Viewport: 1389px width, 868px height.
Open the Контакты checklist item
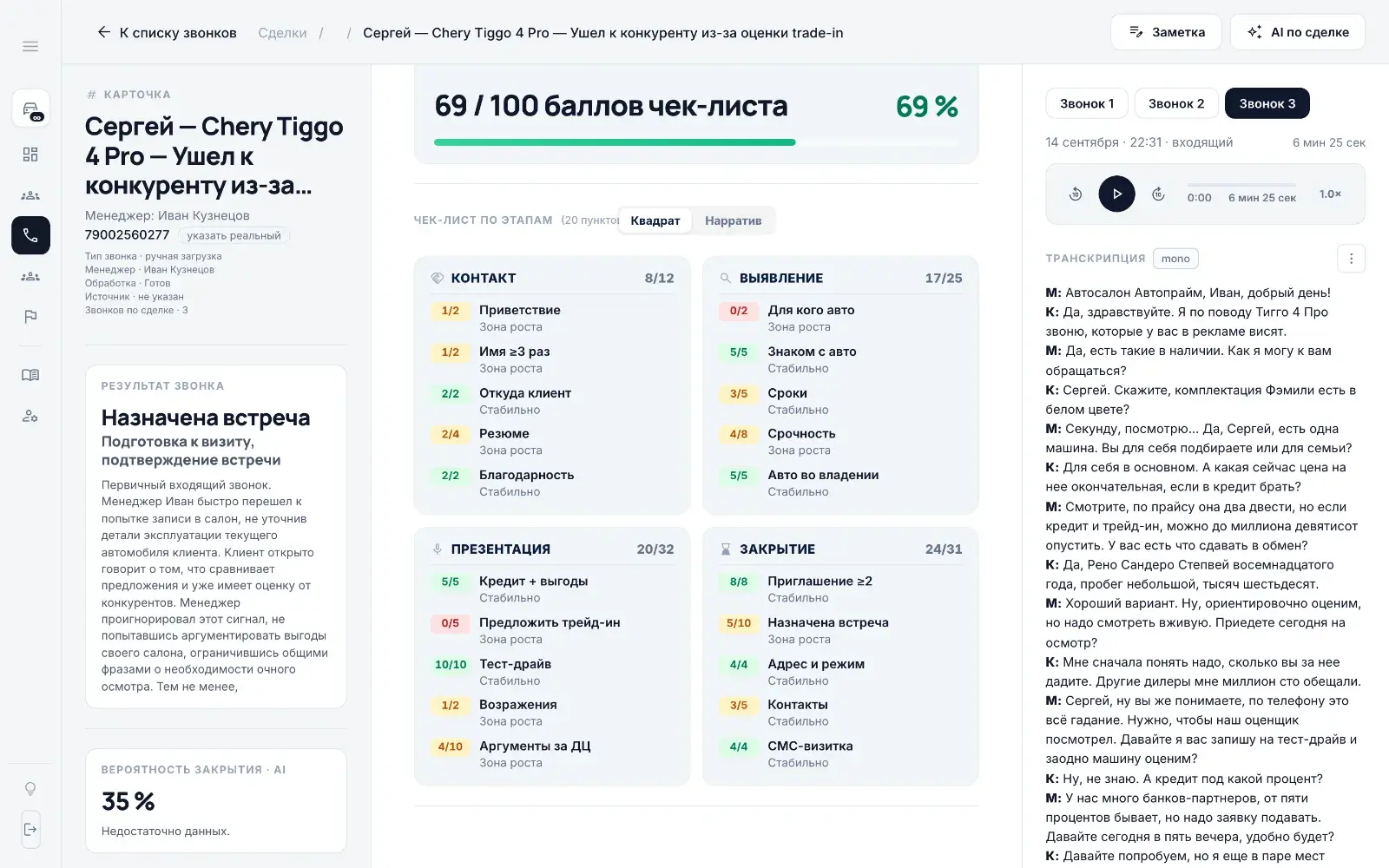[x=840, y=713]
